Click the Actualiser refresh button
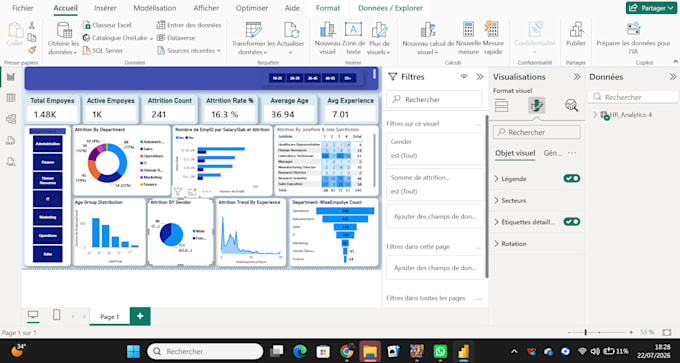The width and height of the screenshot is (680, 363). click(291, 39)
